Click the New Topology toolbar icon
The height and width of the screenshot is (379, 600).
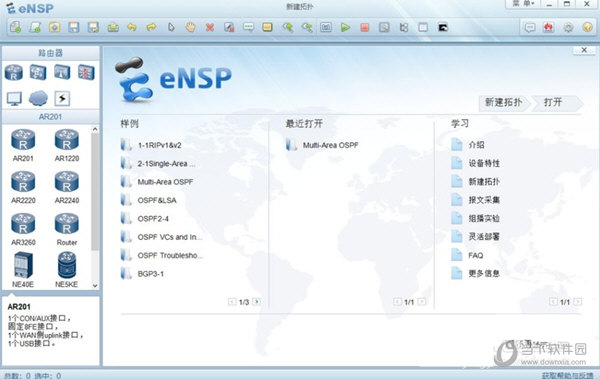coord(15,27)
